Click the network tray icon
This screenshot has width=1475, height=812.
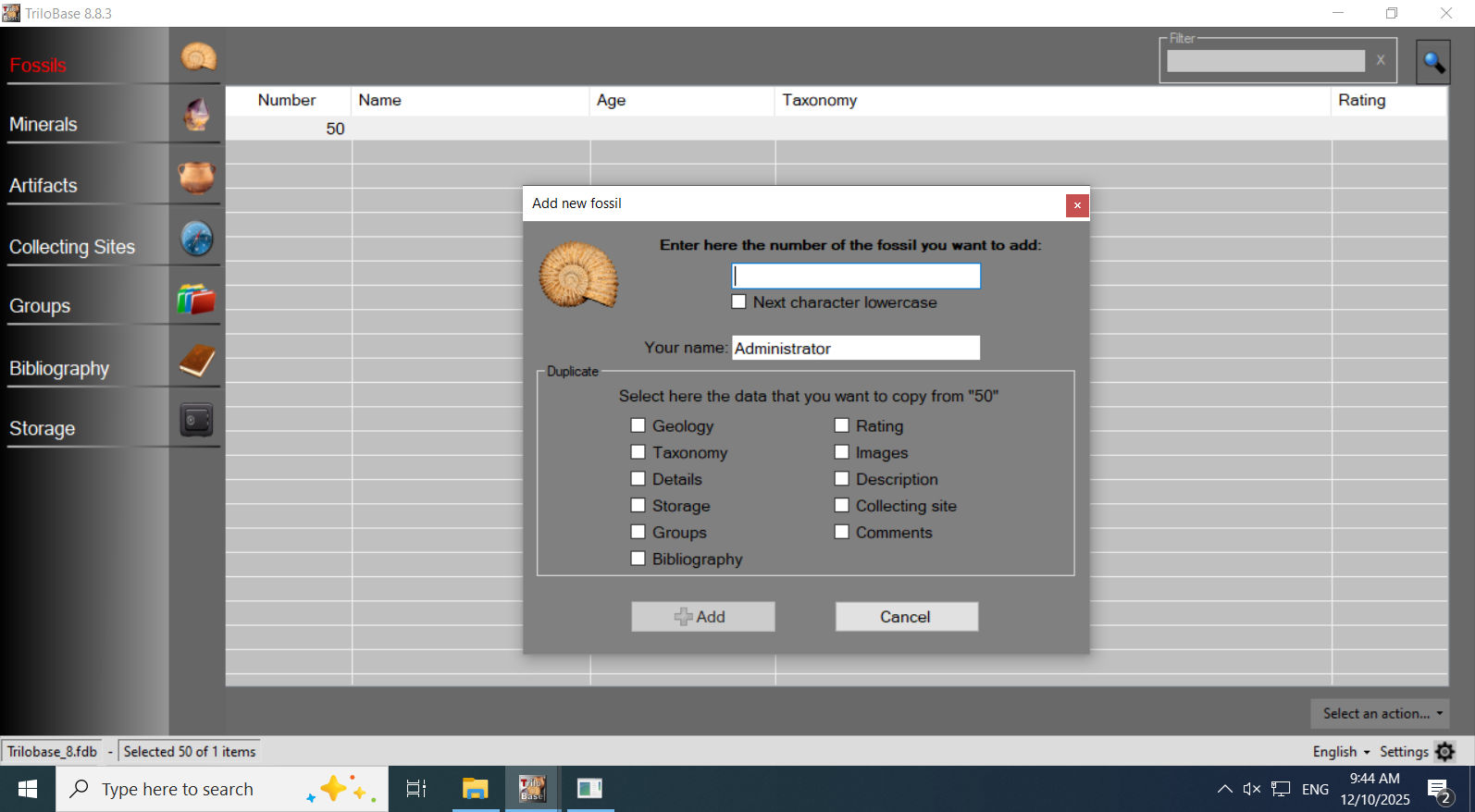[x=1281, y=789]
